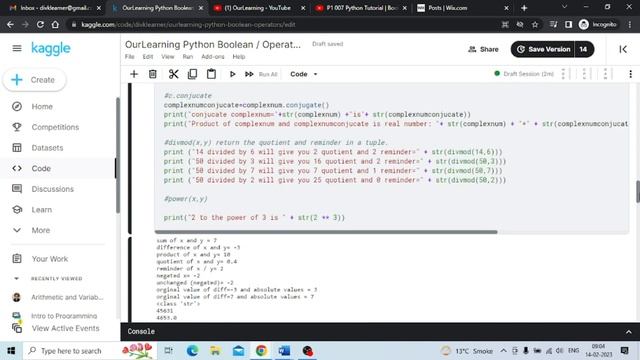Click browser back arrow
This screenshot has width=640, height=360.
(10, 24)
